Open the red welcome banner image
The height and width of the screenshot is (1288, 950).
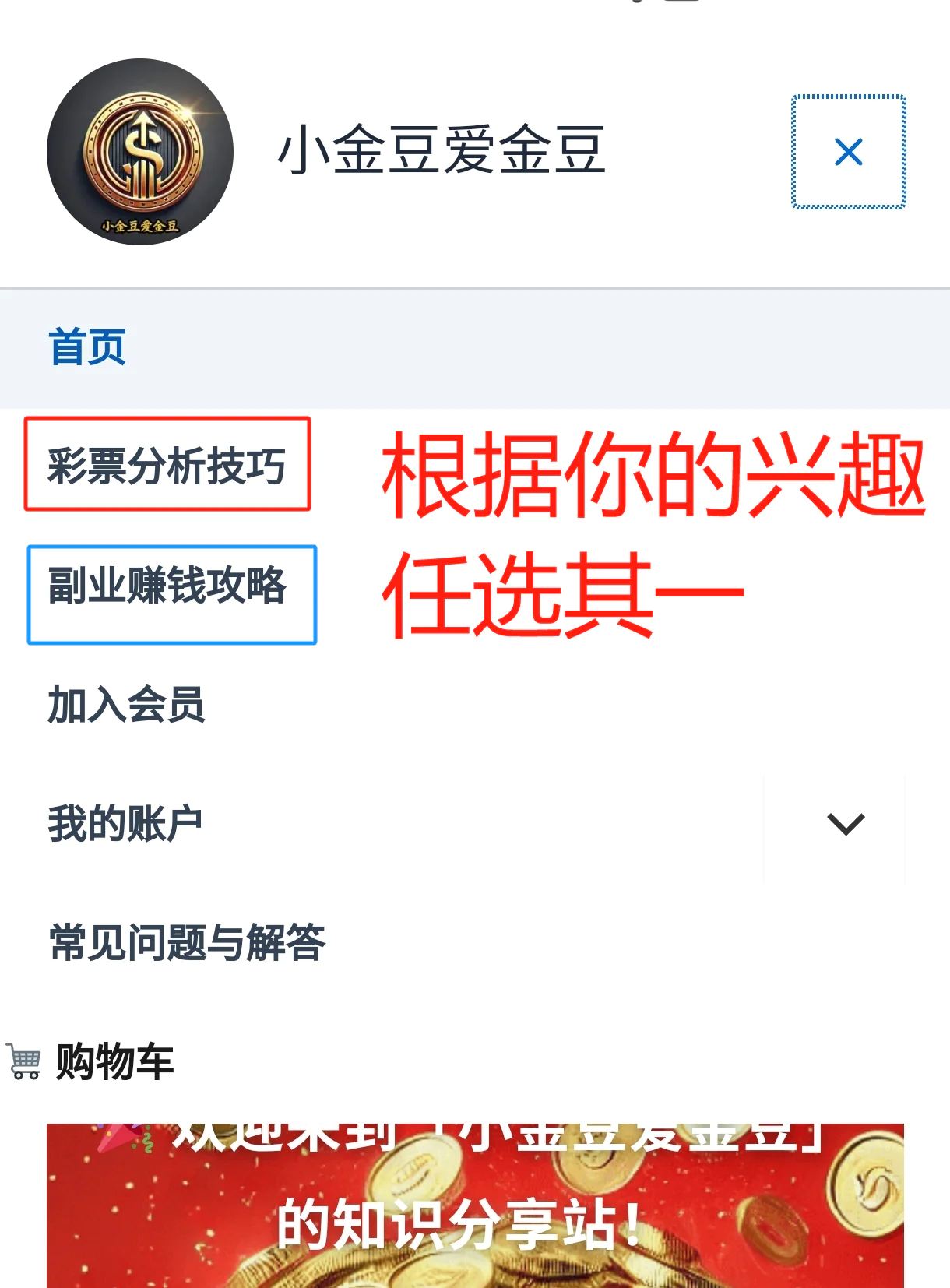475,1205
